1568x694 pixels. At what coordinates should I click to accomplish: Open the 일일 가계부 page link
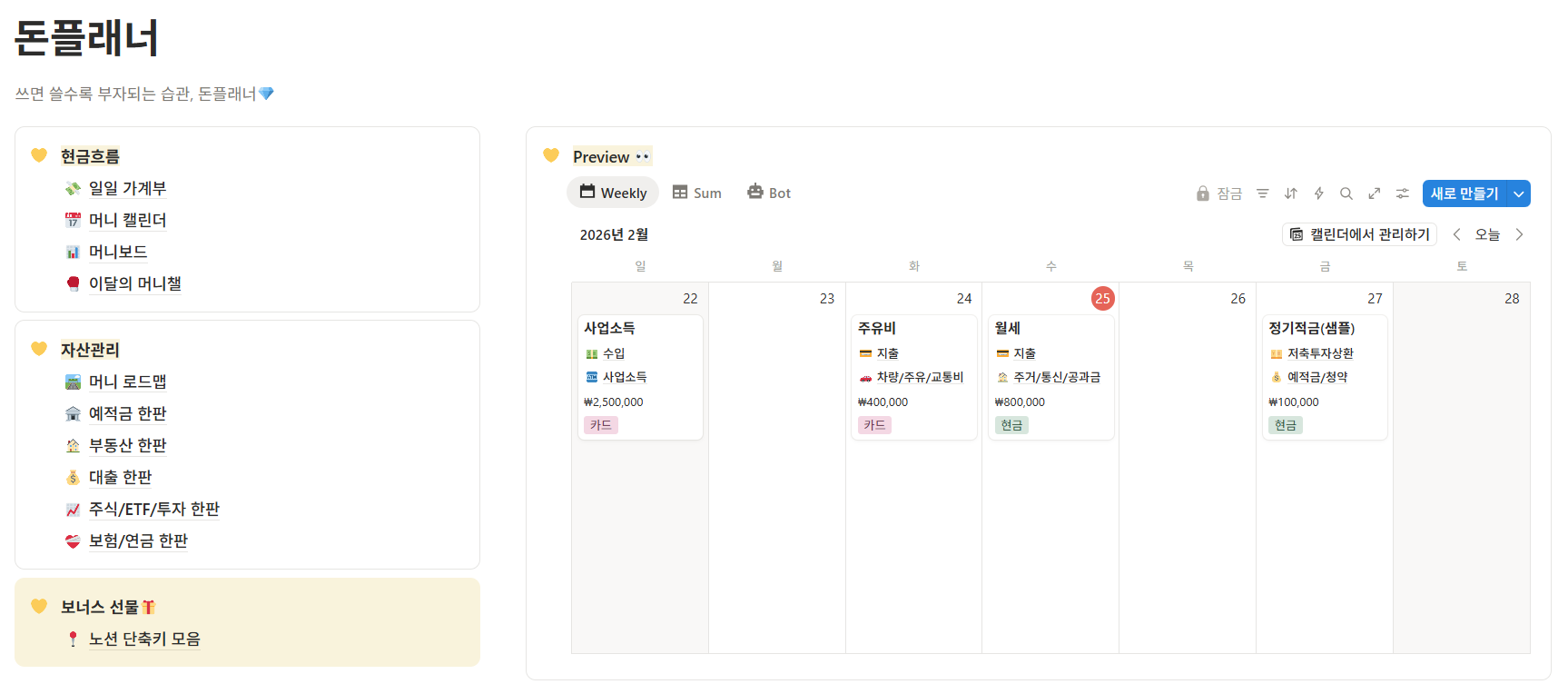127,188
